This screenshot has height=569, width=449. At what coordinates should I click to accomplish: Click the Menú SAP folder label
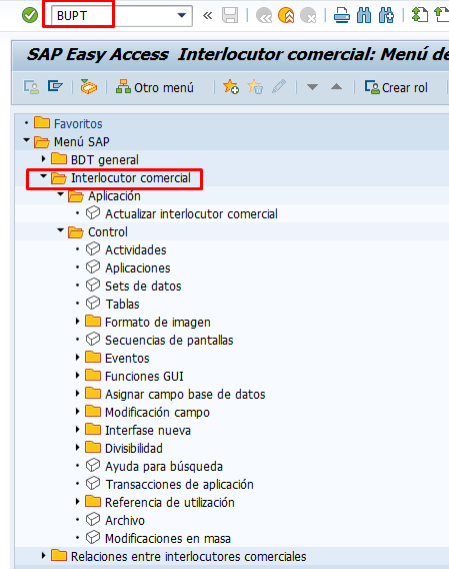pos(82,142)
